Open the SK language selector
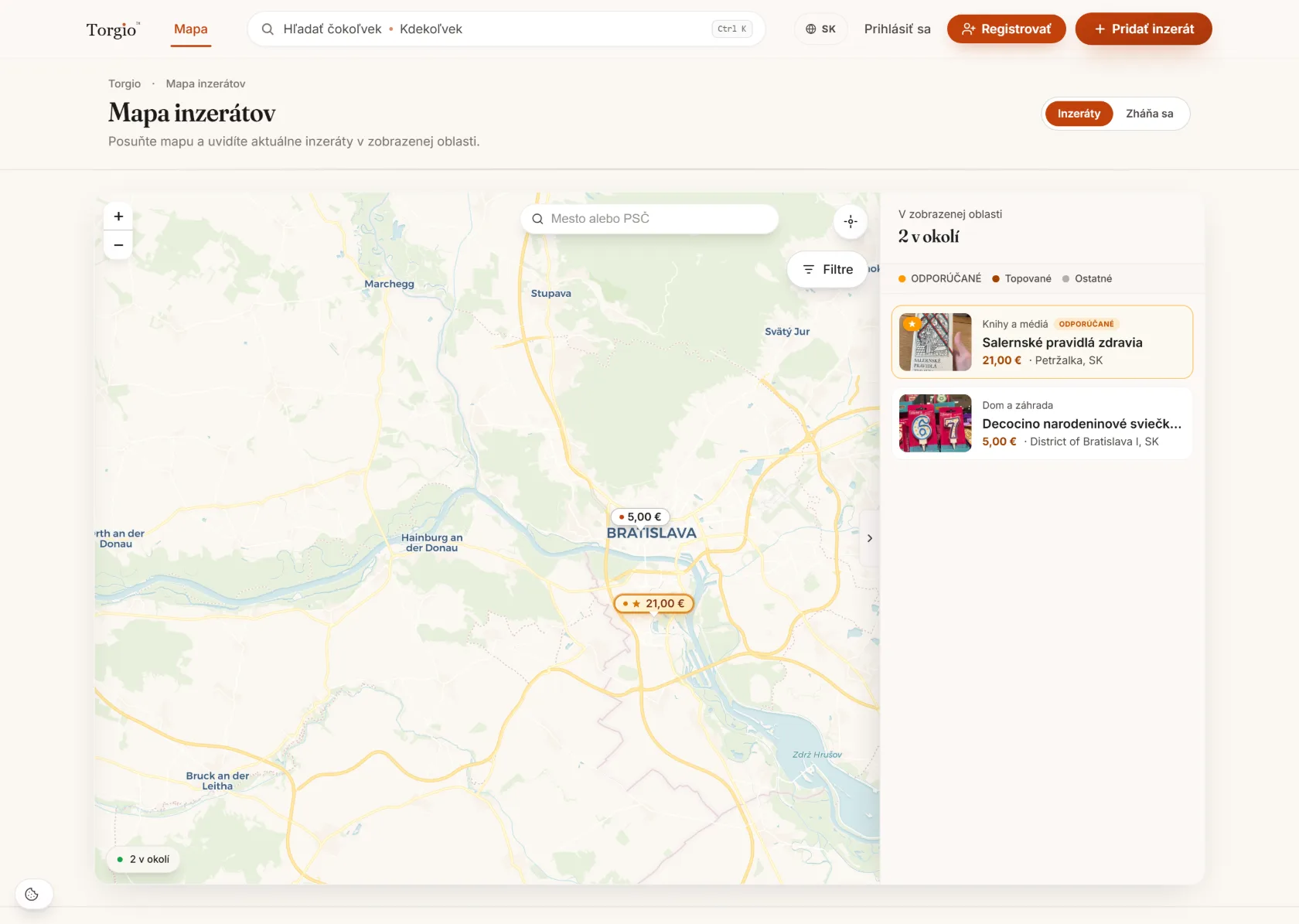The width and height of the screenshot is (1299, 924). [x=820, y=29]
